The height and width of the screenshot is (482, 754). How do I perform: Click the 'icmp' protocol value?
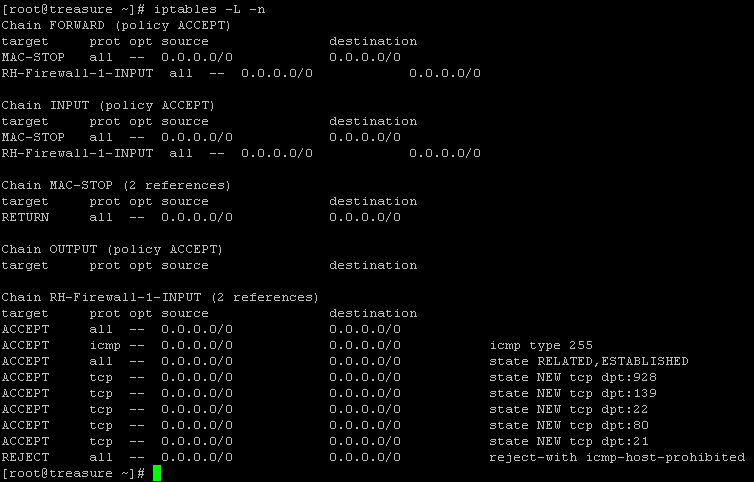point(105,345)
